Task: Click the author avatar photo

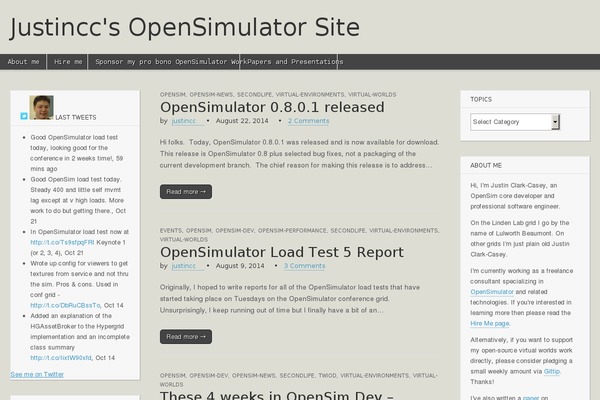Action: [x=41, y=107]
